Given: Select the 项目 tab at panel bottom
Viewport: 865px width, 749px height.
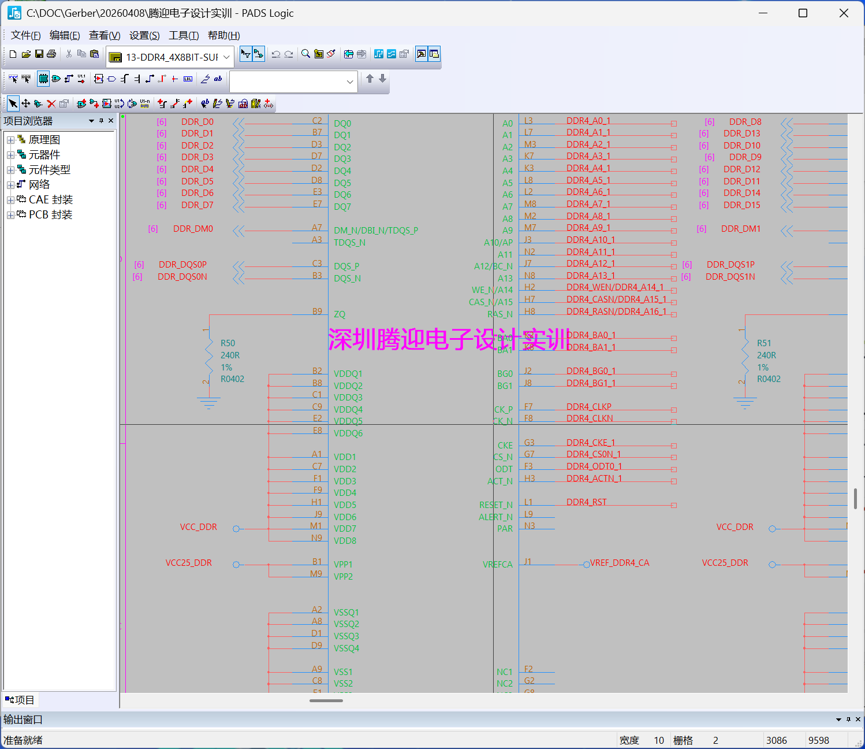Looking at the screenshot, I should 20,700.
